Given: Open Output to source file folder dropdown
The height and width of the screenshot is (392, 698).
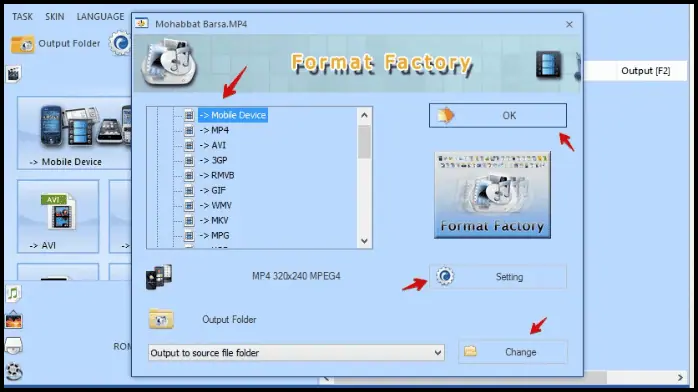Looking at the screenshot, I should point(296,353).
